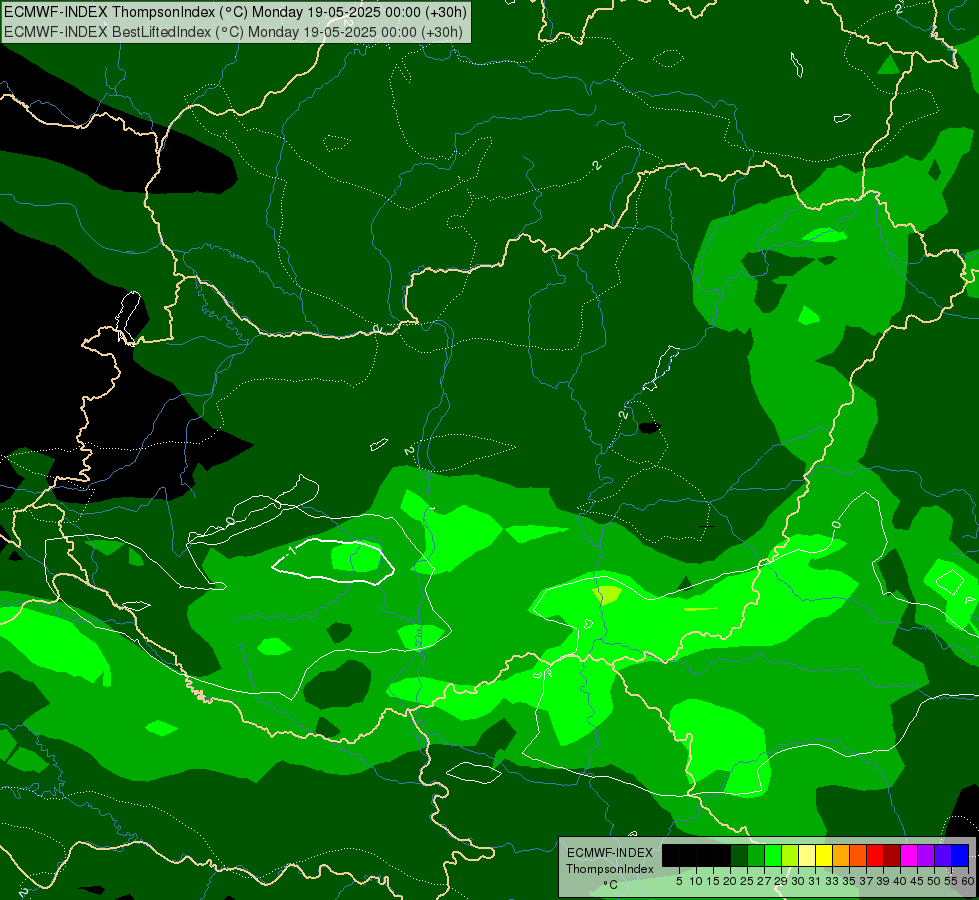Click the yellow 31–33 legend swatch
This screenshot has width=979, height=900.
(824, 855)
